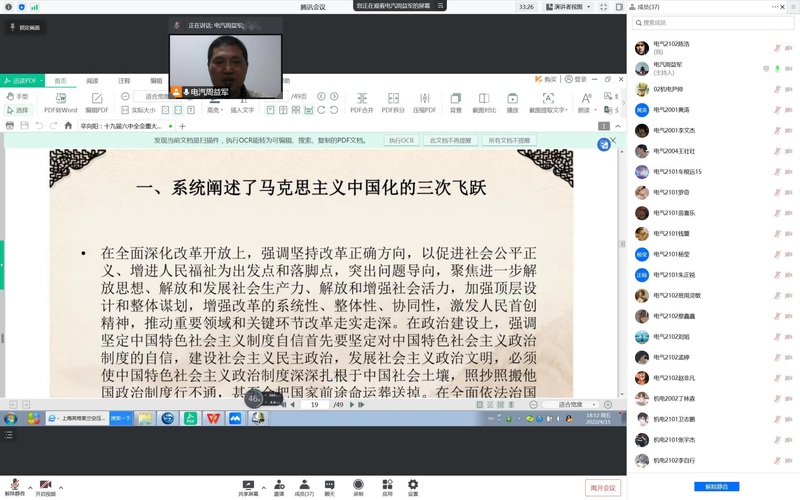Toggle microphone with 解除静音 button

[15, 486]
